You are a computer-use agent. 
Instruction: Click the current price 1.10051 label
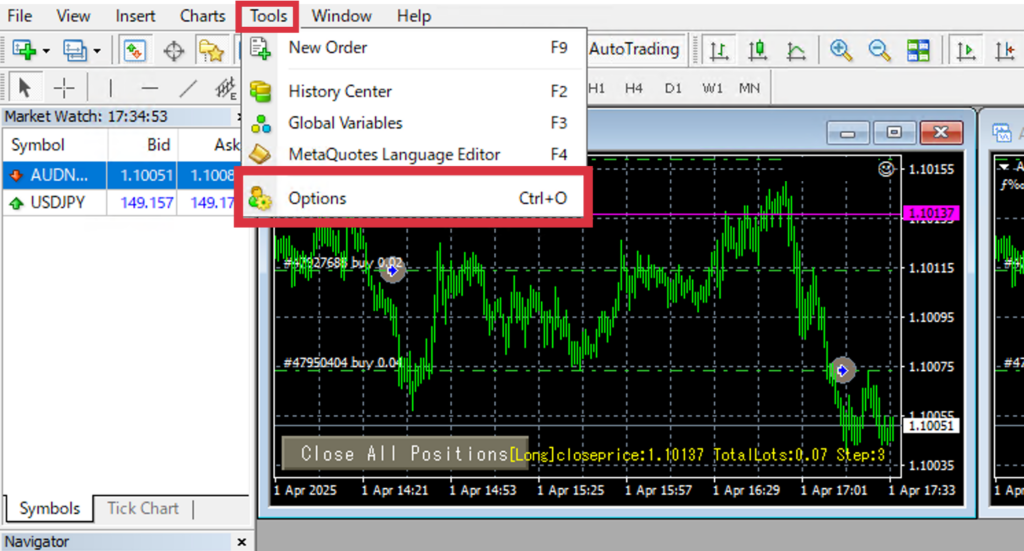932,426
